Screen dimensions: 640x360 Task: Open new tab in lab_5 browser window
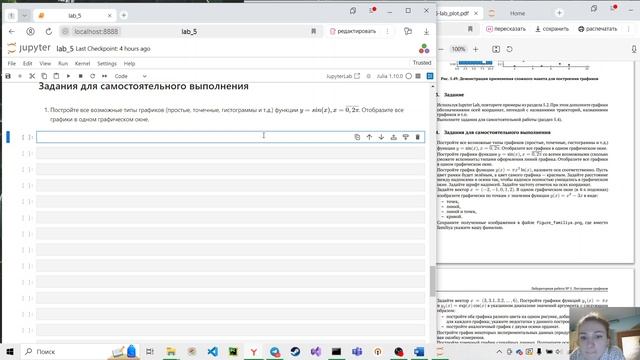(x=124, y=16)
